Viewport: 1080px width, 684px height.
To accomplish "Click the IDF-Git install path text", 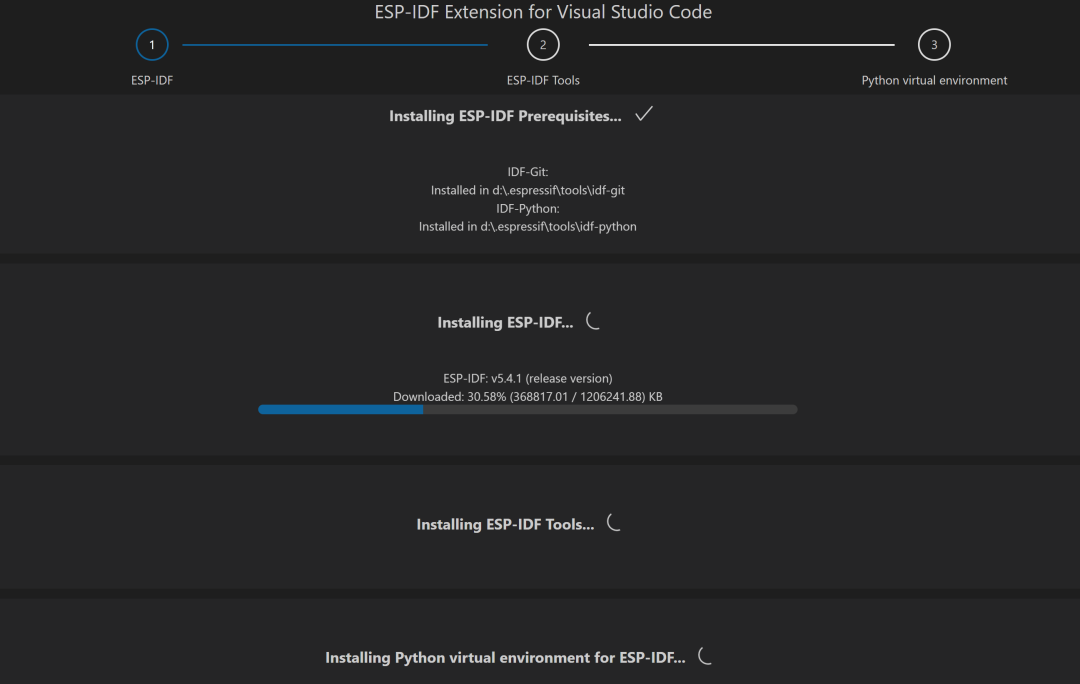I will (528, 190).
